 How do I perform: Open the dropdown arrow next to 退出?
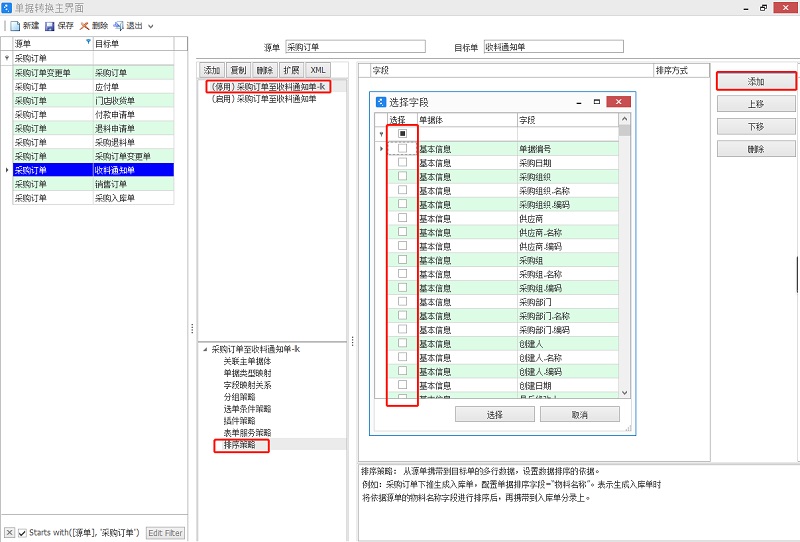coord(151,26)
